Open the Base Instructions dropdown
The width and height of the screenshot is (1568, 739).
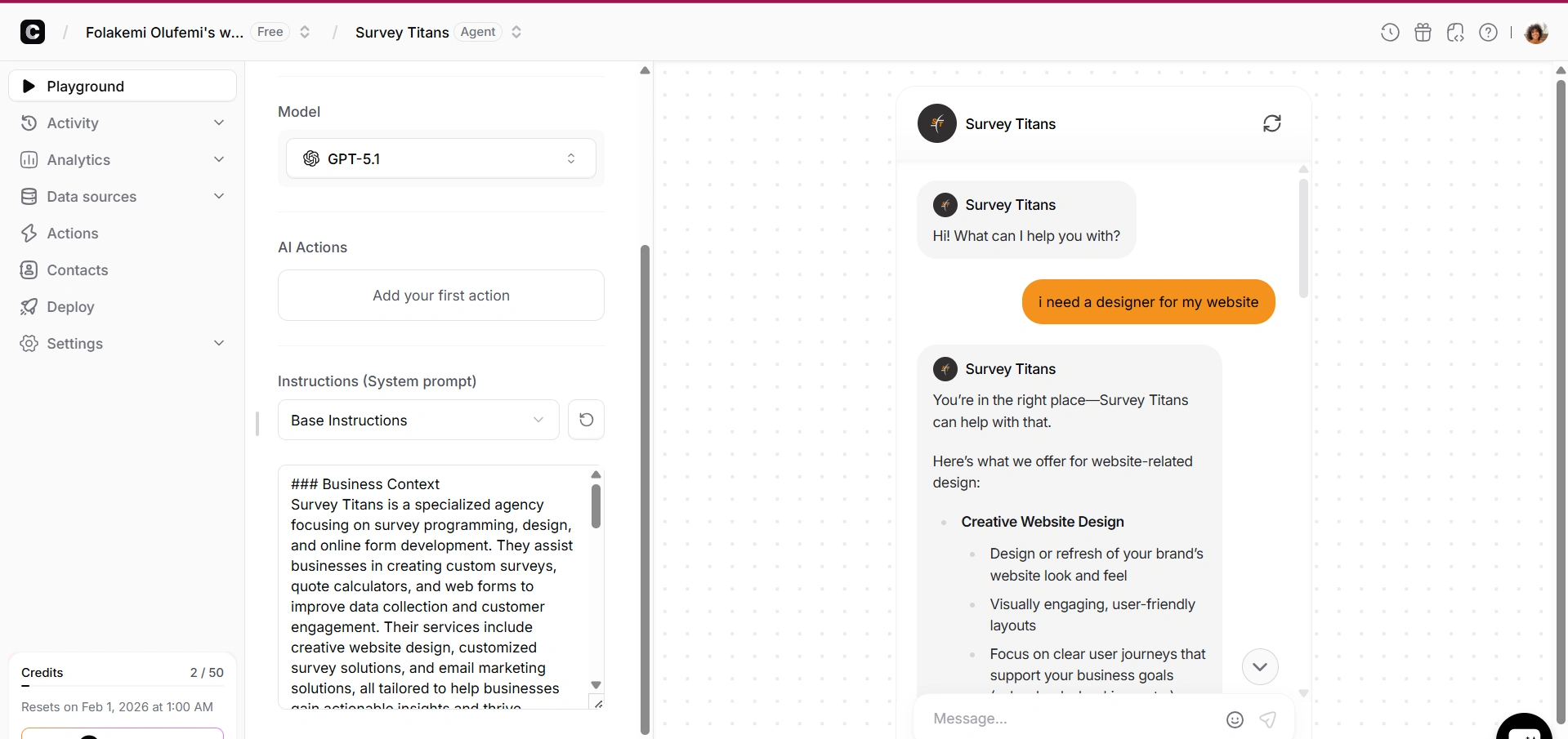coord(418,420)
